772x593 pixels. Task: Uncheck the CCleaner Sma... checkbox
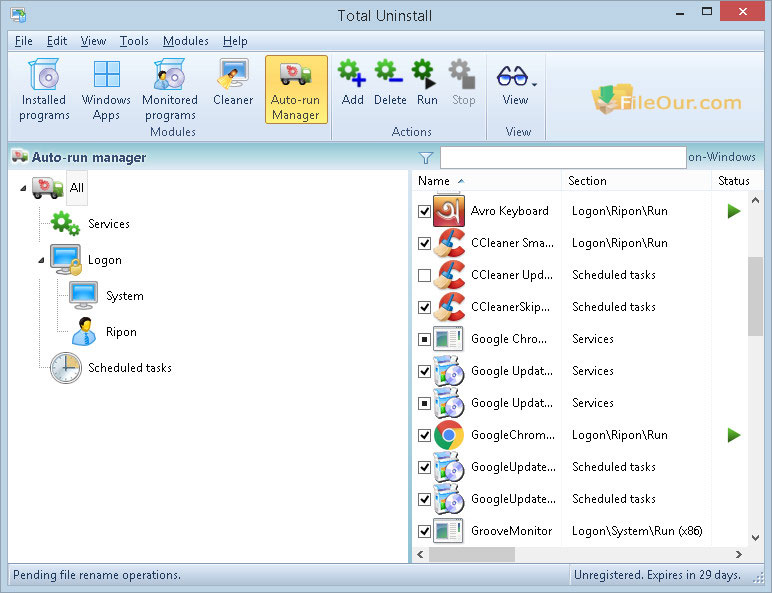(x=424, y=243)
